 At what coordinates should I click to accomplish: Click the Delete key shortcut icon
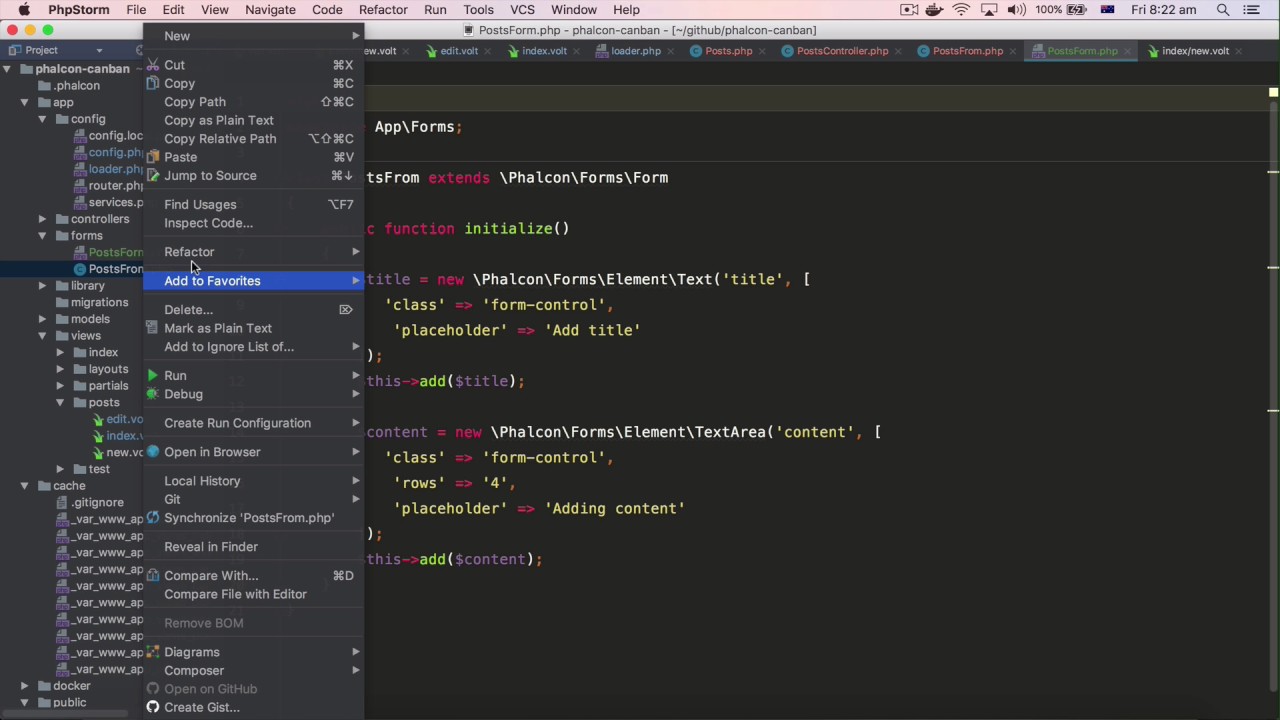point(346,310)
